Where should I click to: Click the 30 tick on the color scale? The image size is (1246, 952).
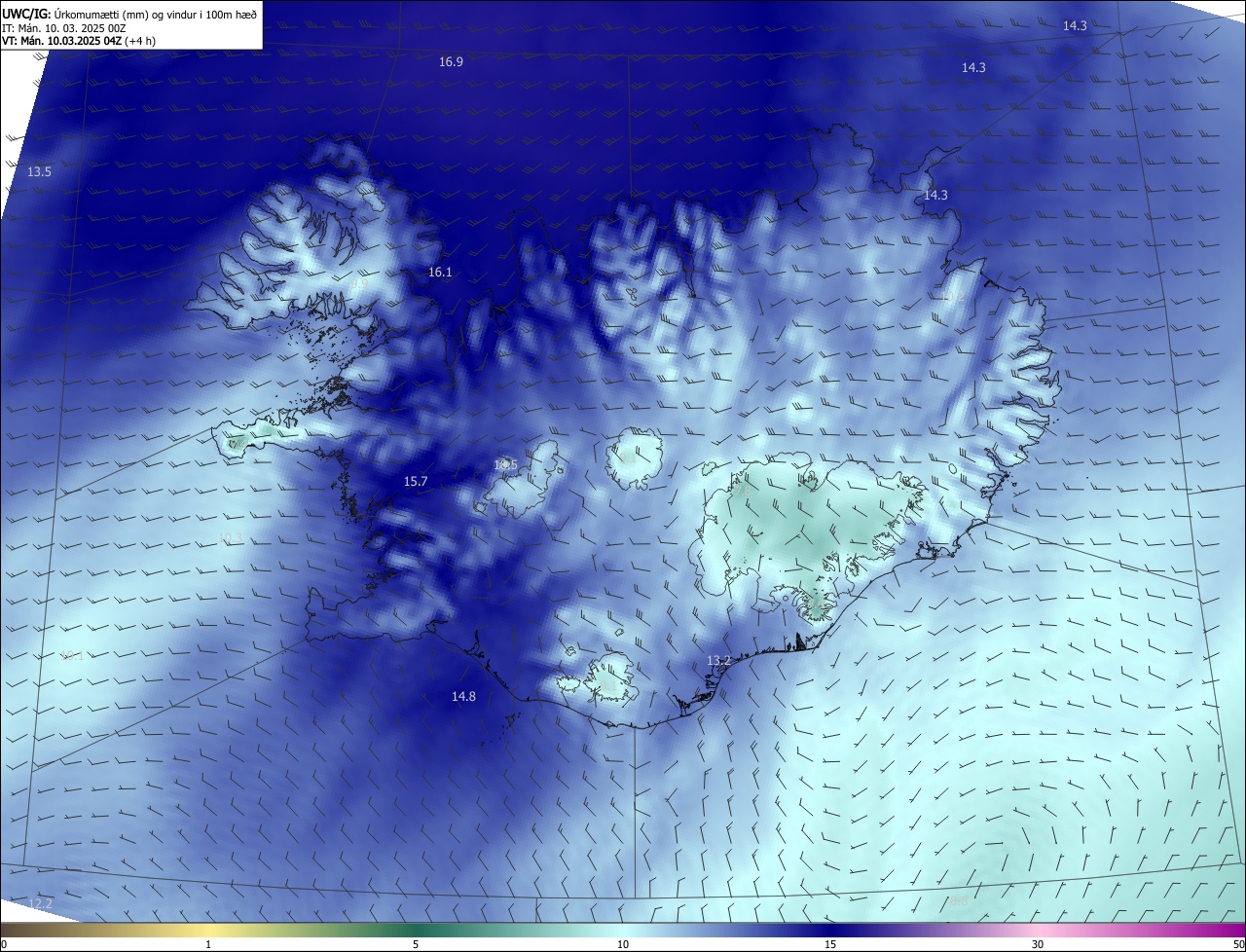click(1038, 944)
